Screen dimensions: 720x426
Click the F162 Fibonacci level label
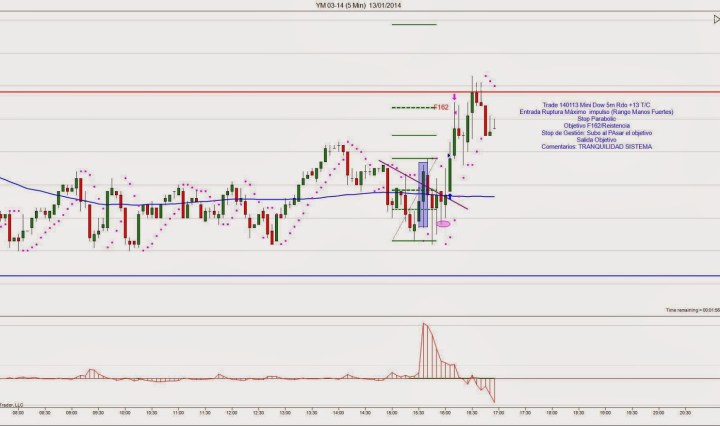tap(440, 107)
